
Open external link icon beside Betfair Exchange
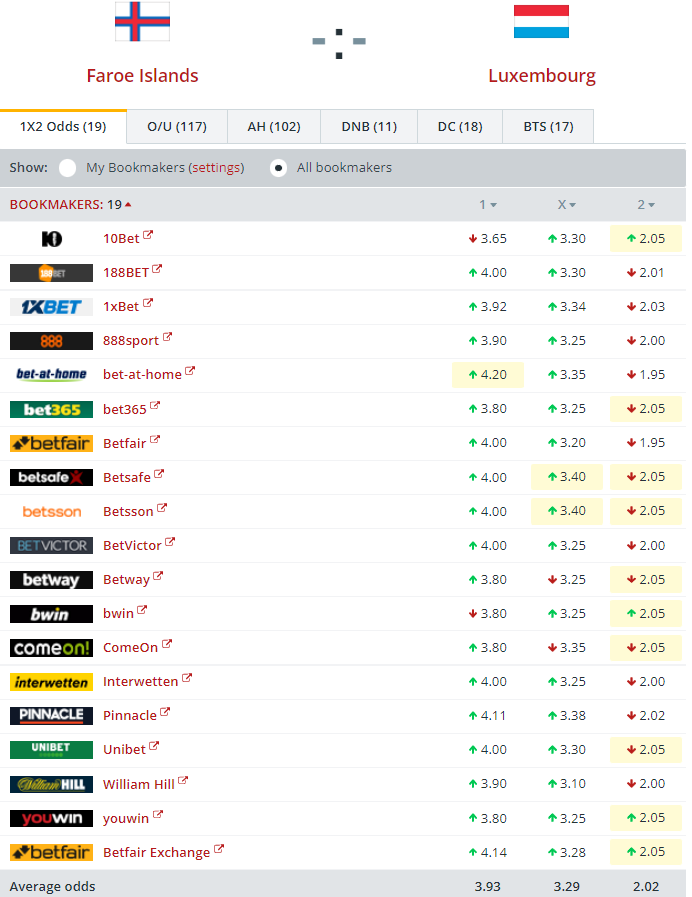(x=218, y=850)
